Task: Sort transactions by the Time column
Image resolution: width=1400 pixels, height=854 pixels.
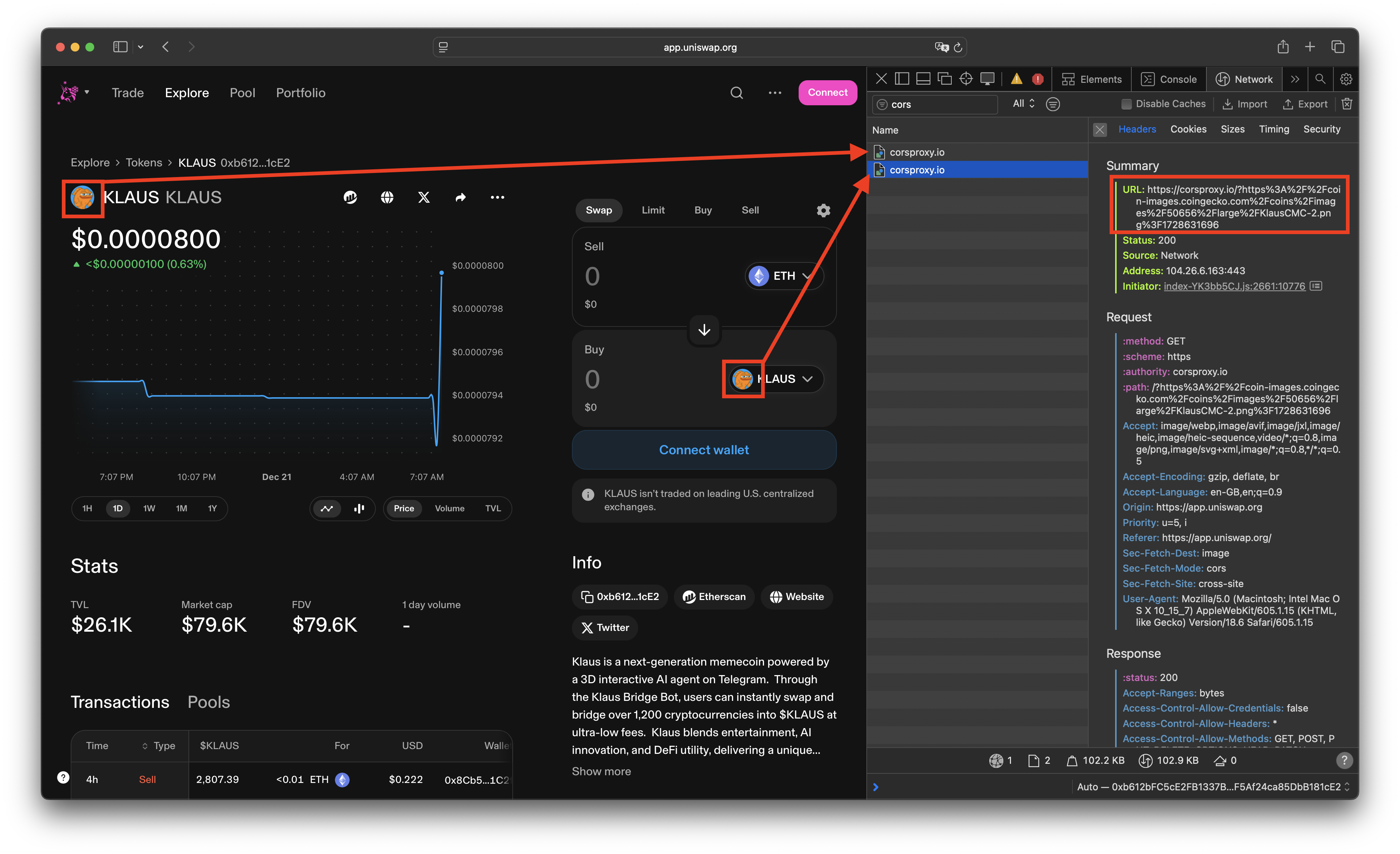Action: tap(96, 745)
